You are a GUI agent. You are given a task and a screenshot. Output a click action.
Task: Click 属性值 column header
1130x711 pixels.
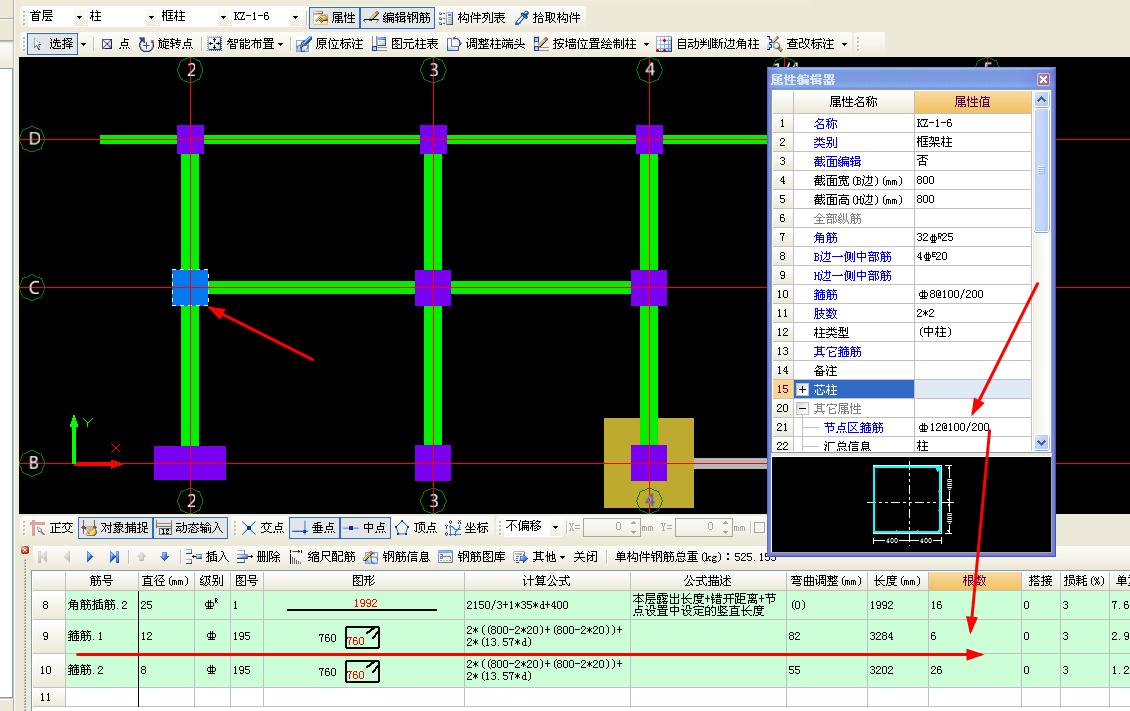pos(972,102)
